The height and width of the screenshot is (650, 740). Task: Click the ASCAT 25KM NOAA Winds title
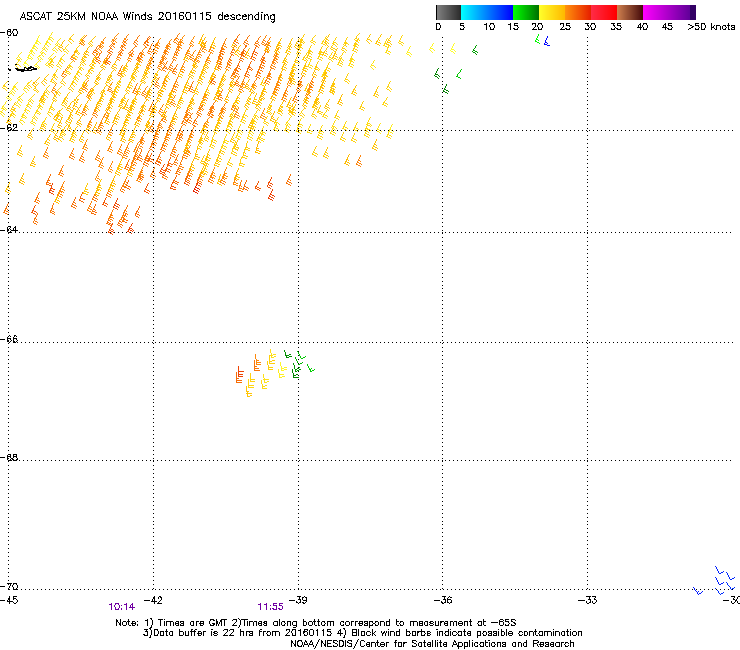tap(147, 16)
